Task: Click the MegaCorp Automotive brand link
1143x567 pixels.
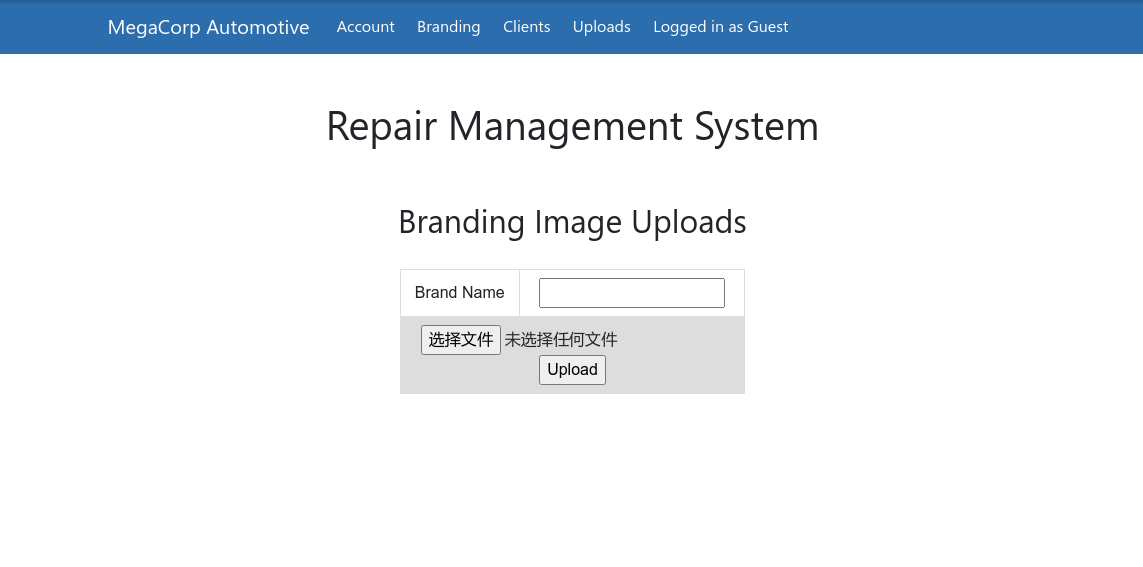Action: point(208,27)
